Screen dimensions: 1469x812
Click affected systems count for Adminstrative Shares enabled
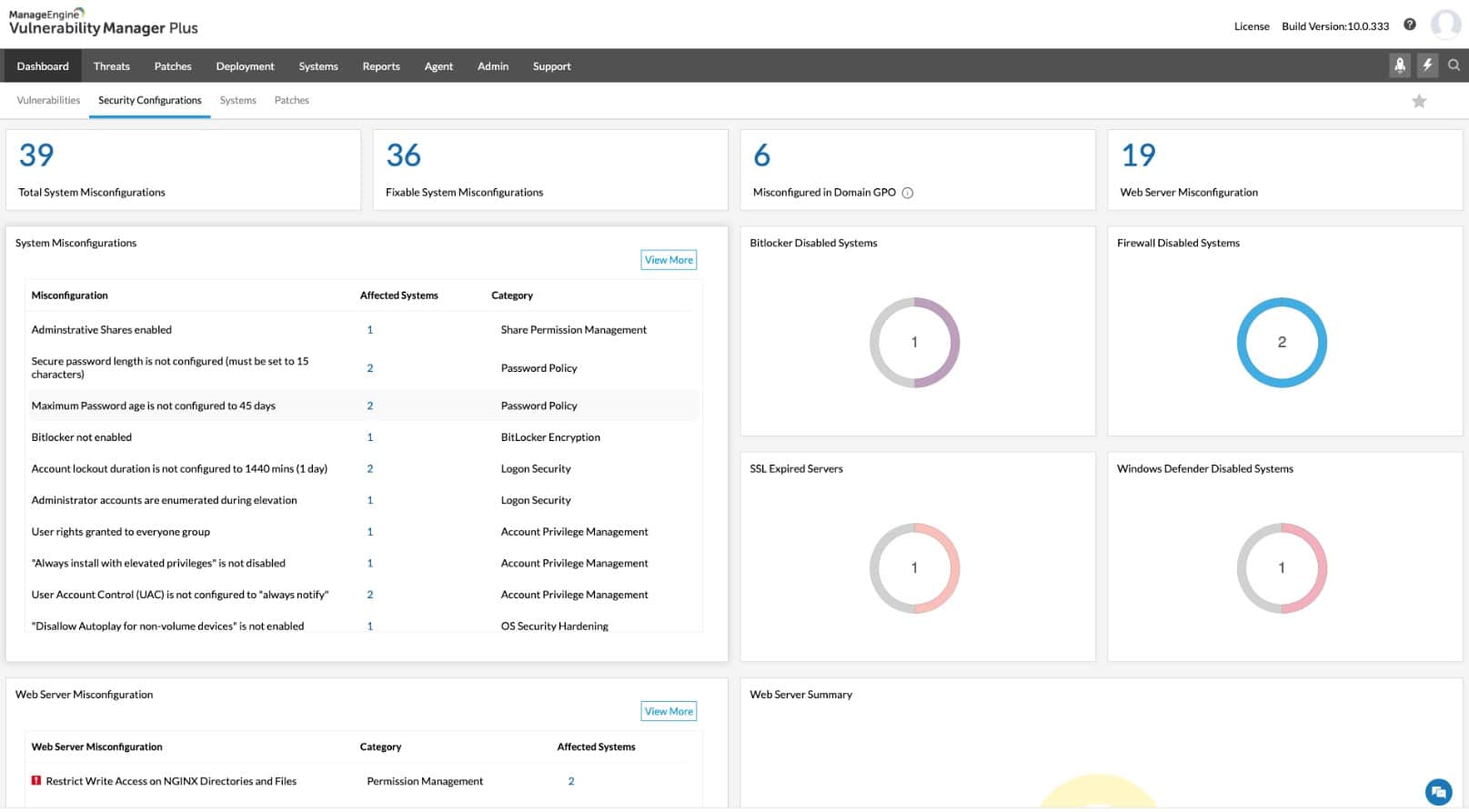[x=370, y=330]
